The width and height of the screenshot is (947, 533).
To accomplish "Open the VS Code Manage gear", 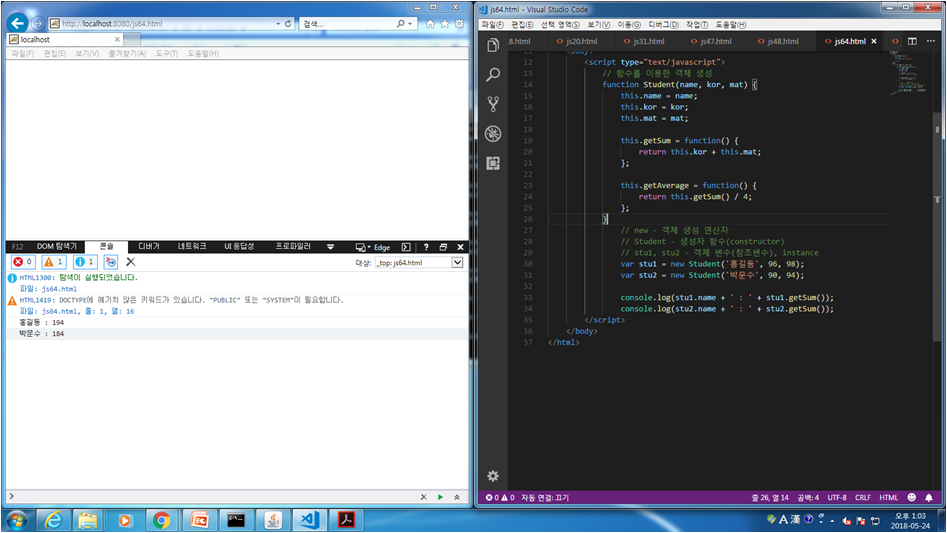I will point(493,476).
